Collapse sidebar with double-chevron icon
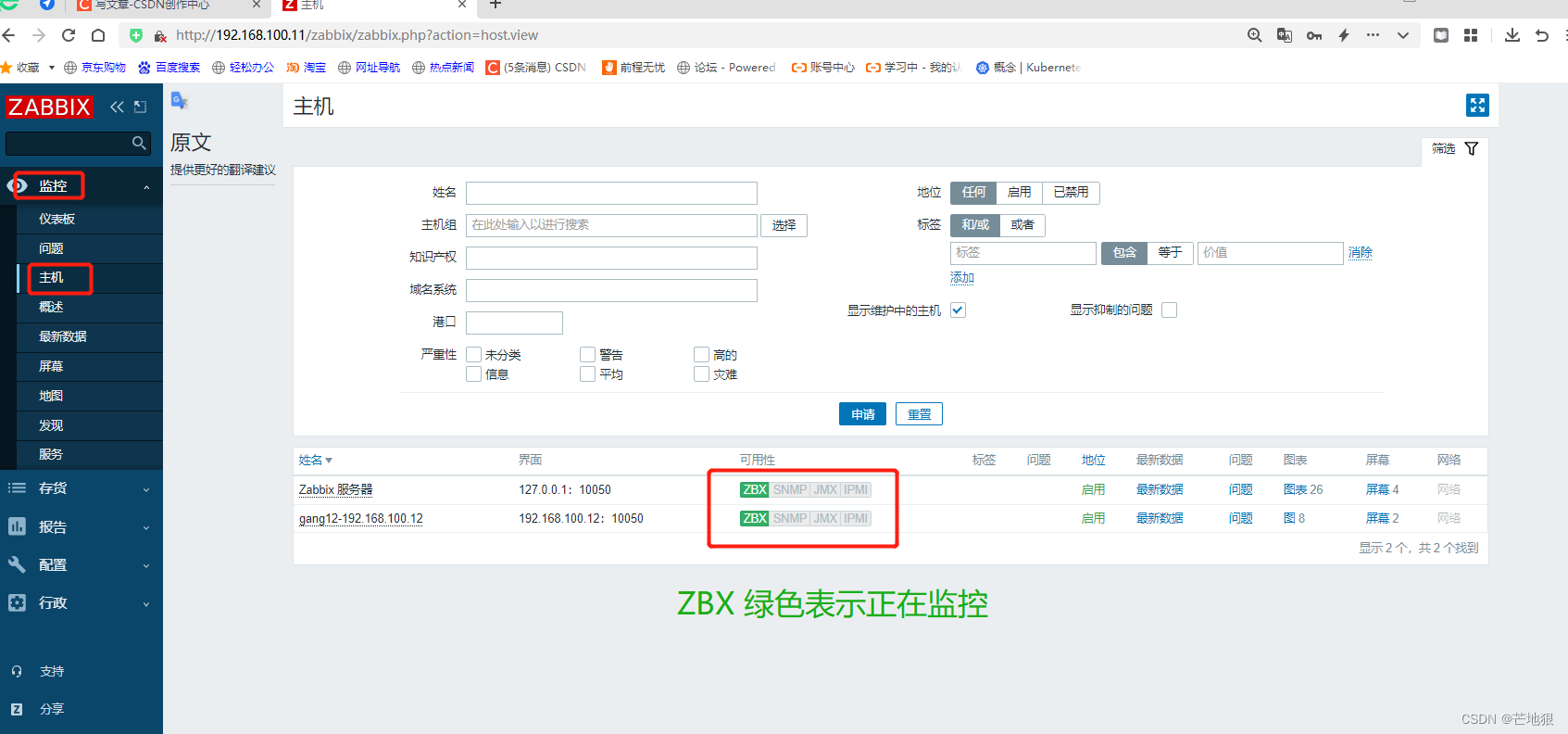The width and height of the screenshot is (1568, 734). (x=117, y=107)
